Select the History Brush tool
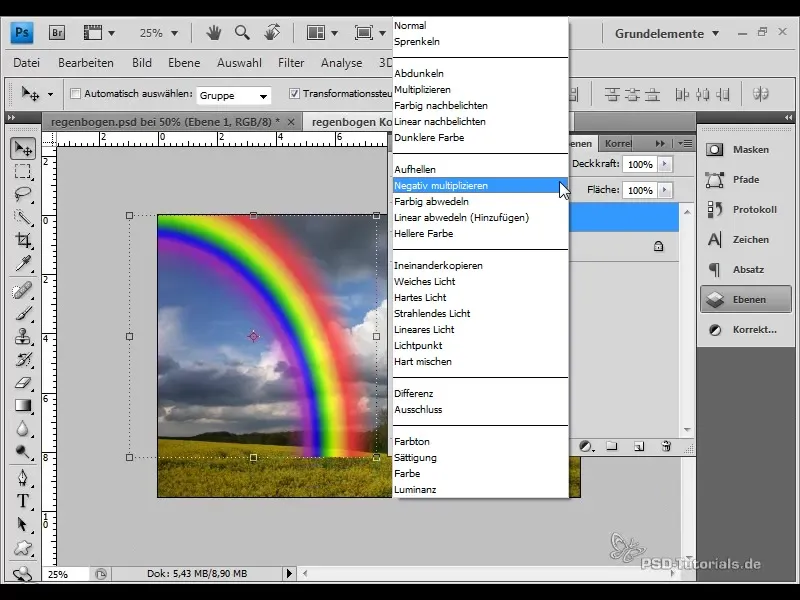Screen dimensions: 800x600 click(x=23, y=360)
